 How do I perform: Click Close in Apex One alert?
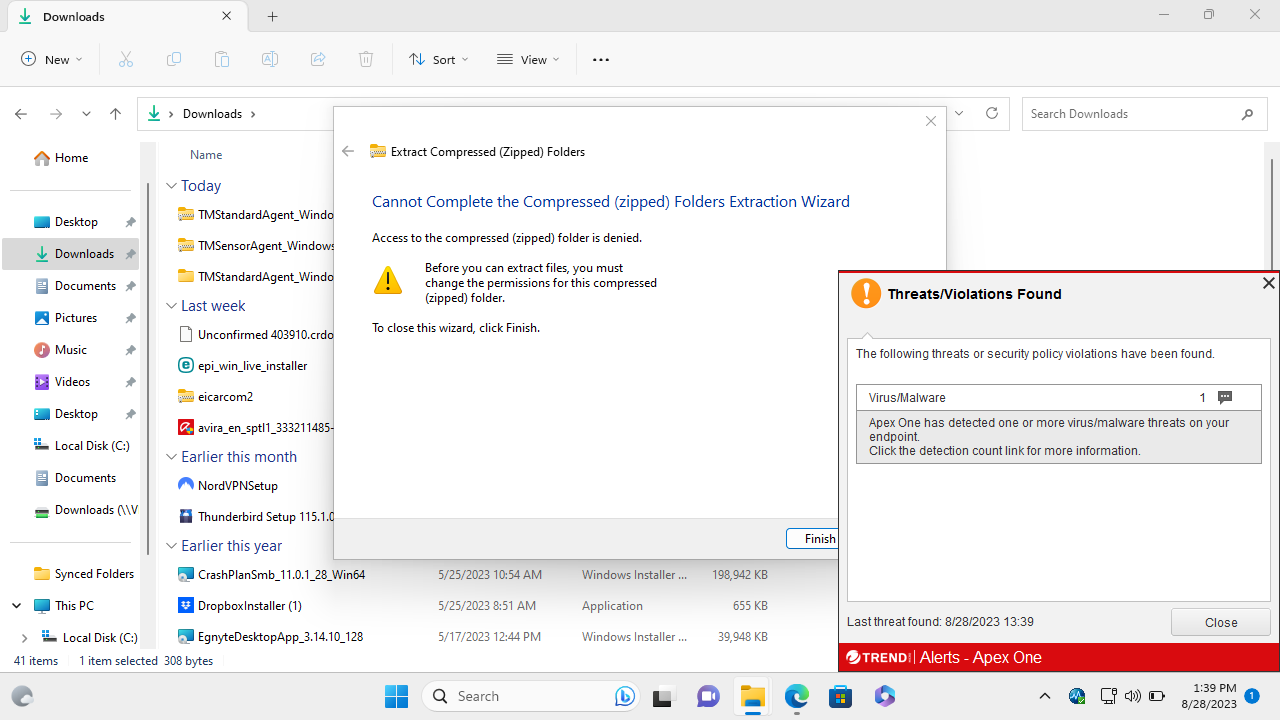pos(1221,622)
